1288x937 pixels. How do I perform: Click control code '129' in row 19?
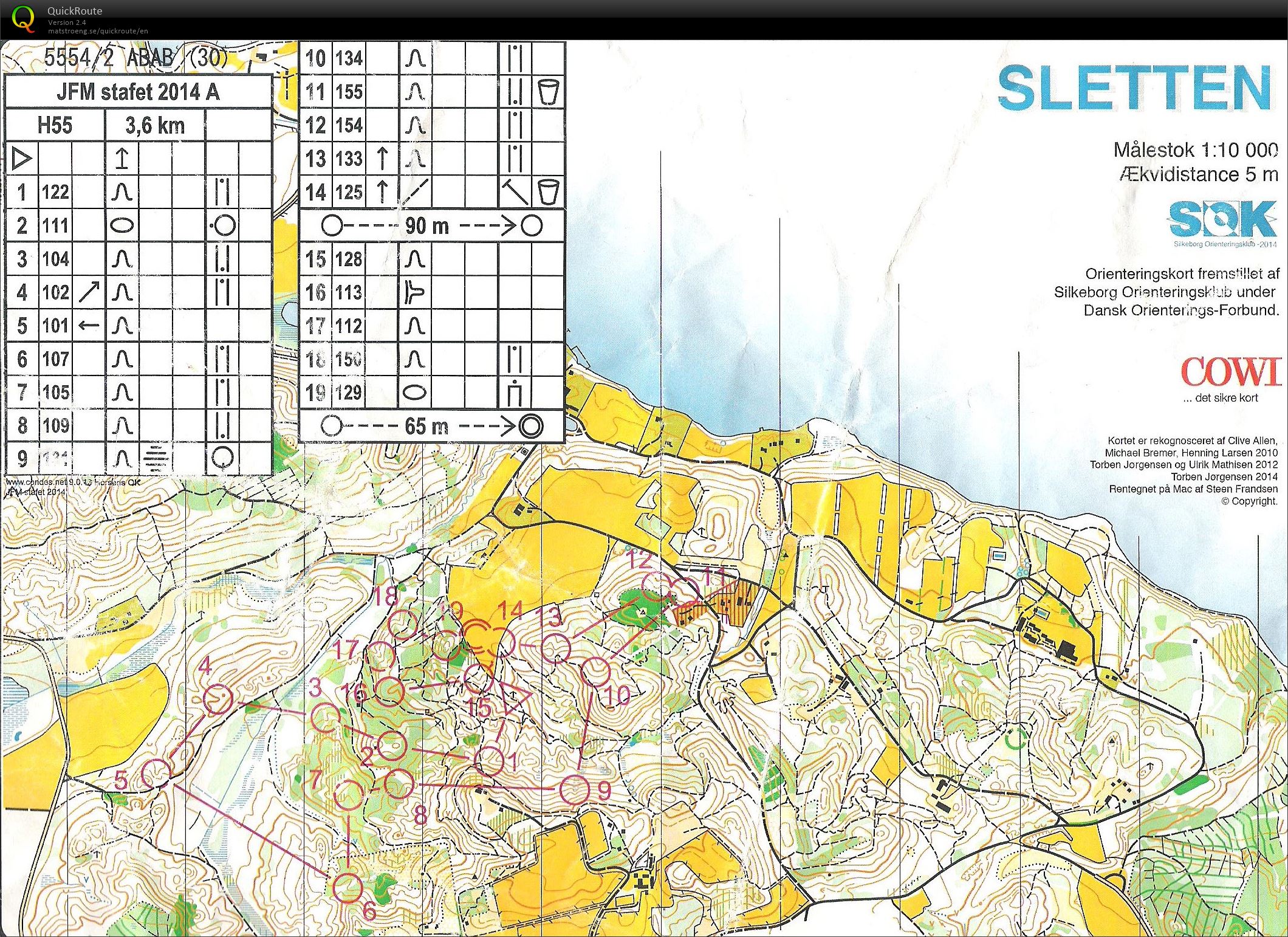pyautogui.click(x=349, y=393)
